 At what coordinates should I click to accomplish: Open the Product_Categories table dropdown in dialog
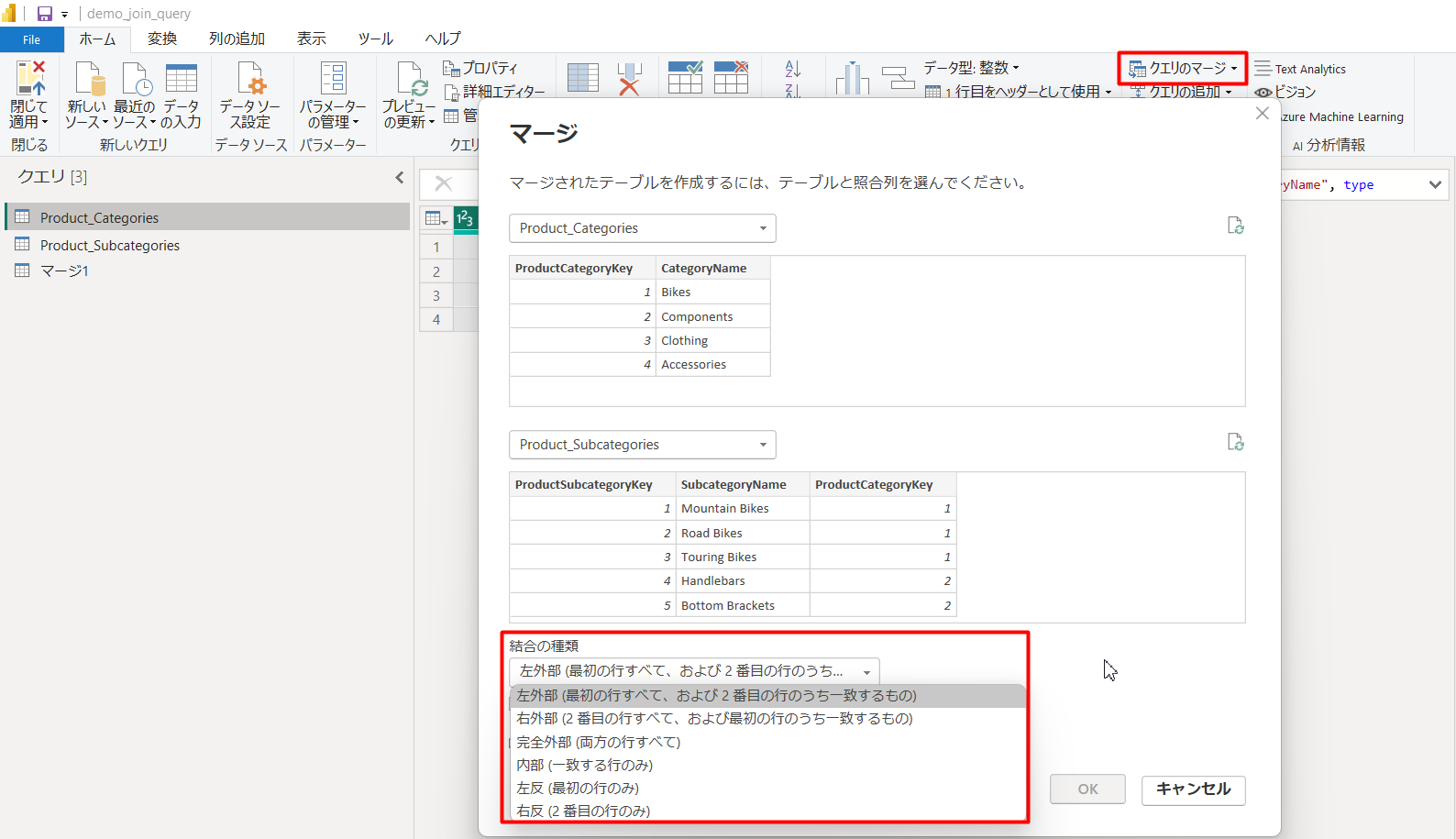tap(642, 228)
